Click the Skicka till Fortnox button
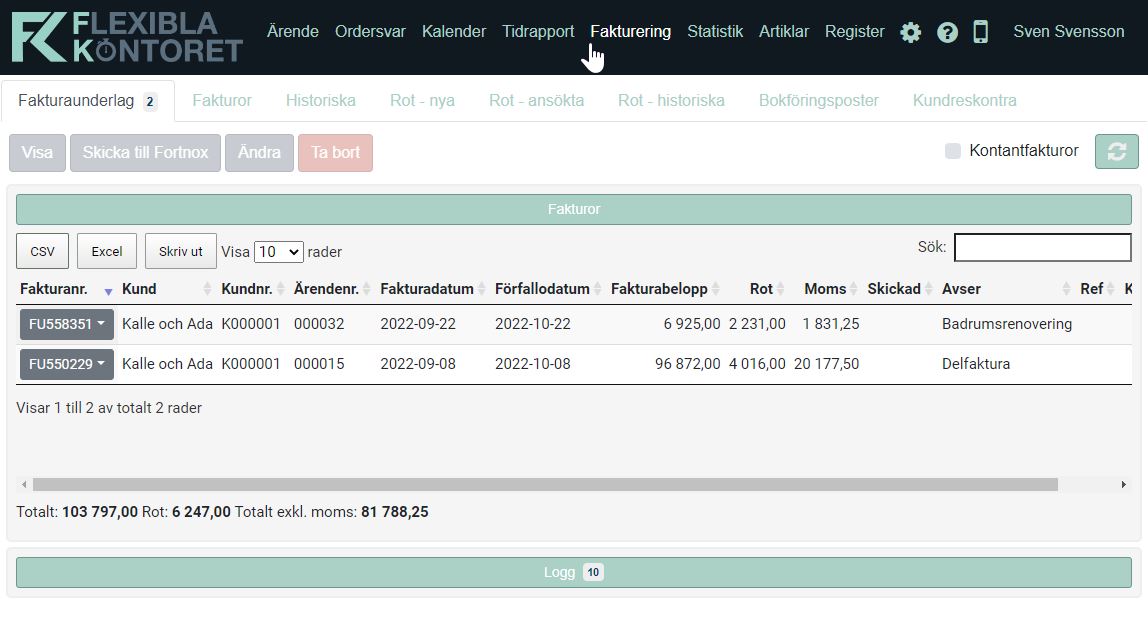The height and width of the screenshot is (631, 1148). point(145,152)
